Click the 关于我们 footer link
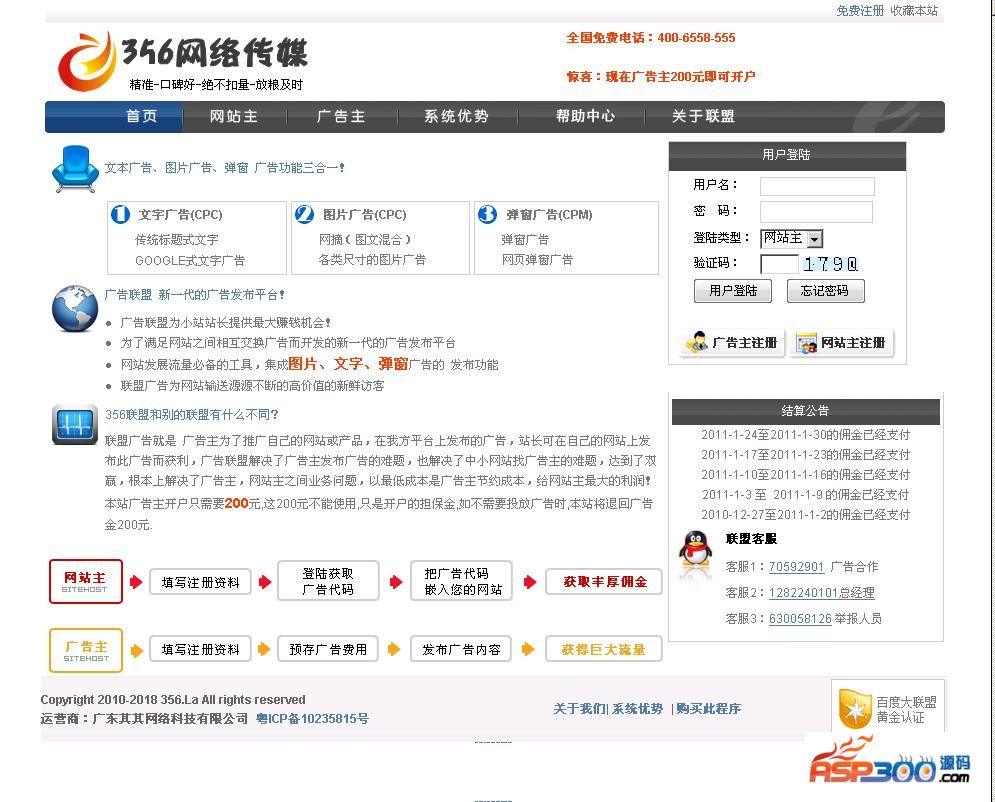995x802 pixels. coord(579,709)
